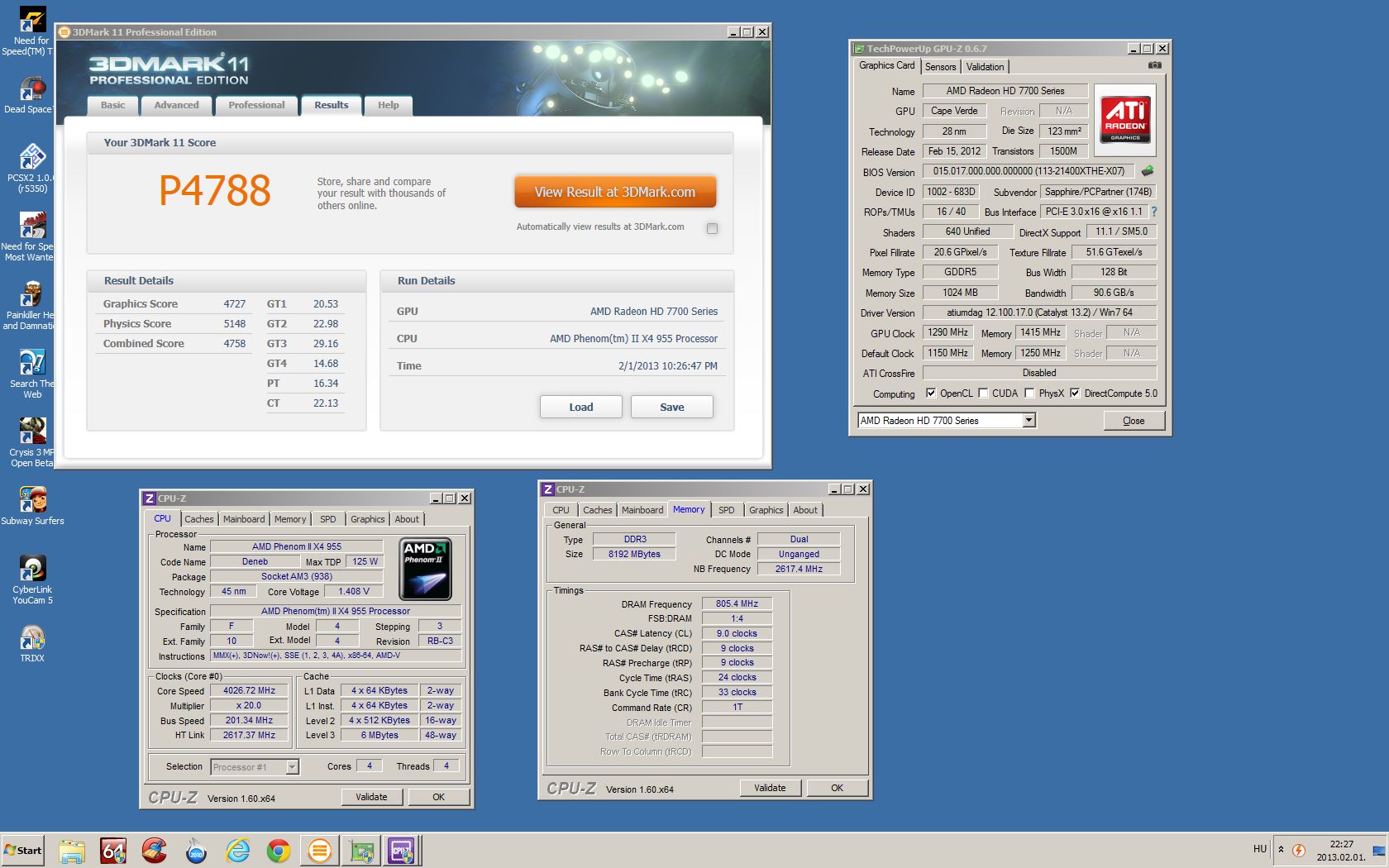The width and height of the screenshot is (1389, 868).
Task: Click View Result at 3DMark.com button
Action: (614, 192)
